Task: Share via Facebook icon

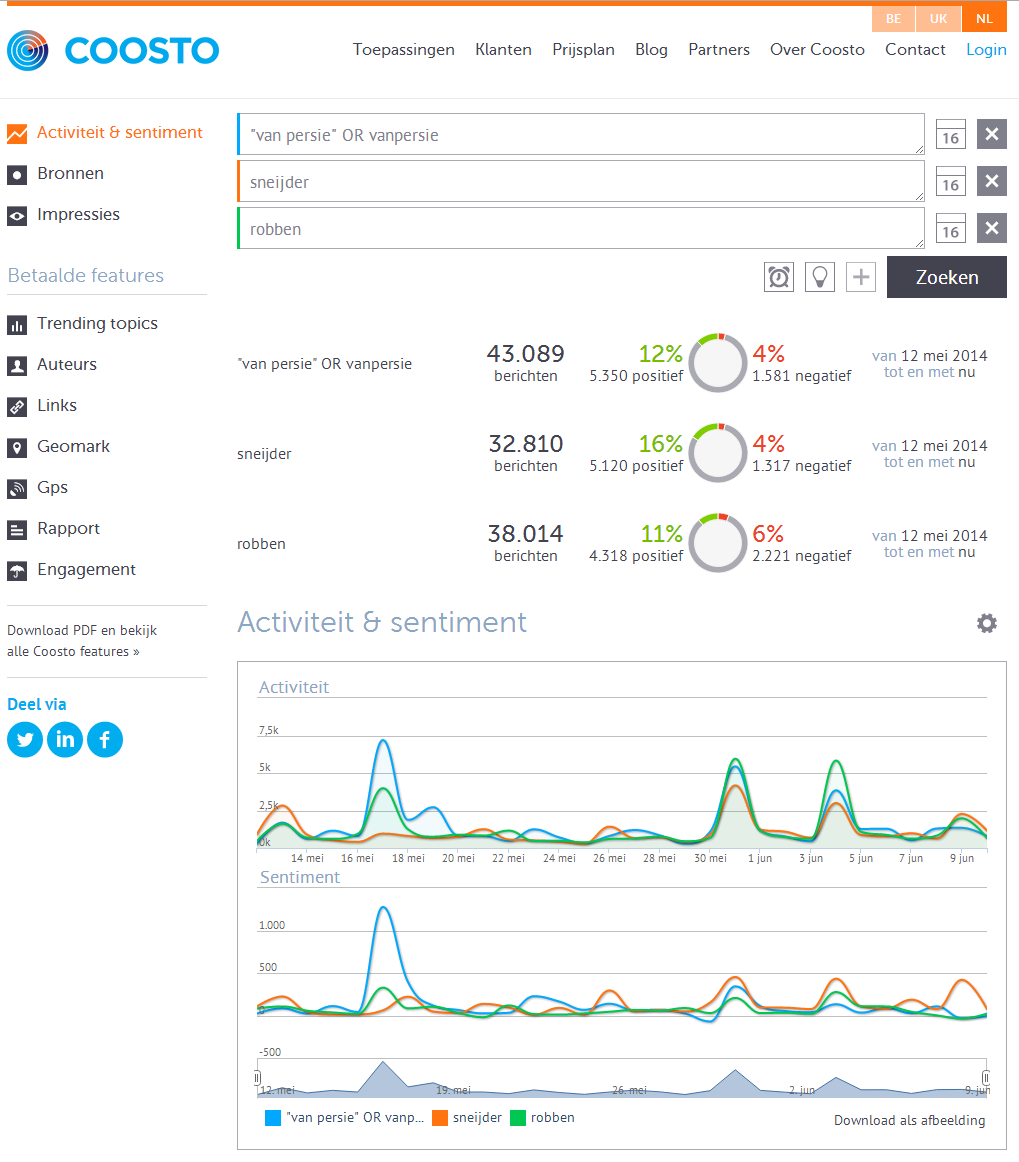Action: click(105, 740)
